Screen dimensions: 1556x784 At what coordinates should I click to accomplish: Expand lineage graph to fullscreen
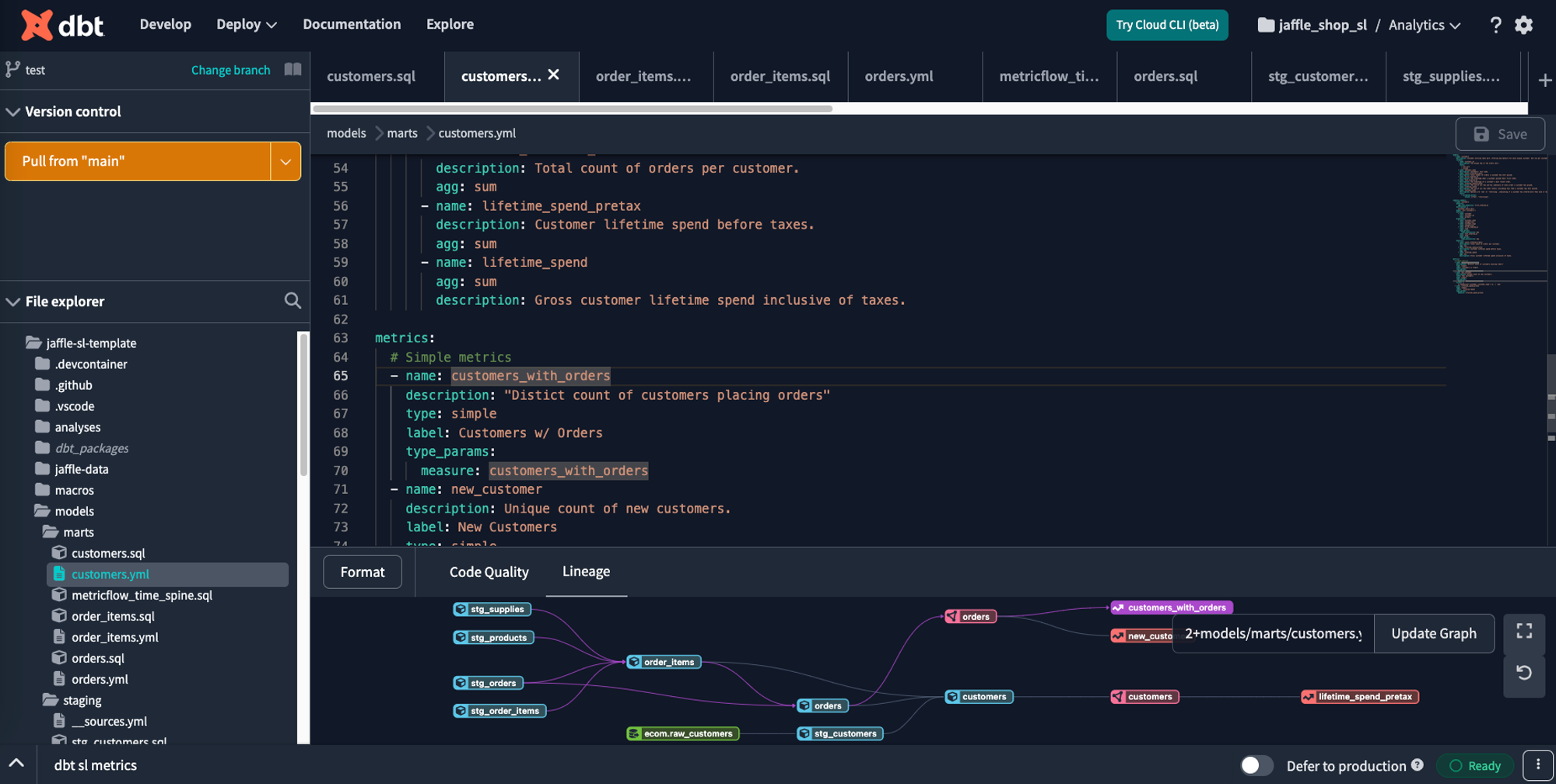pos(1524,632)
